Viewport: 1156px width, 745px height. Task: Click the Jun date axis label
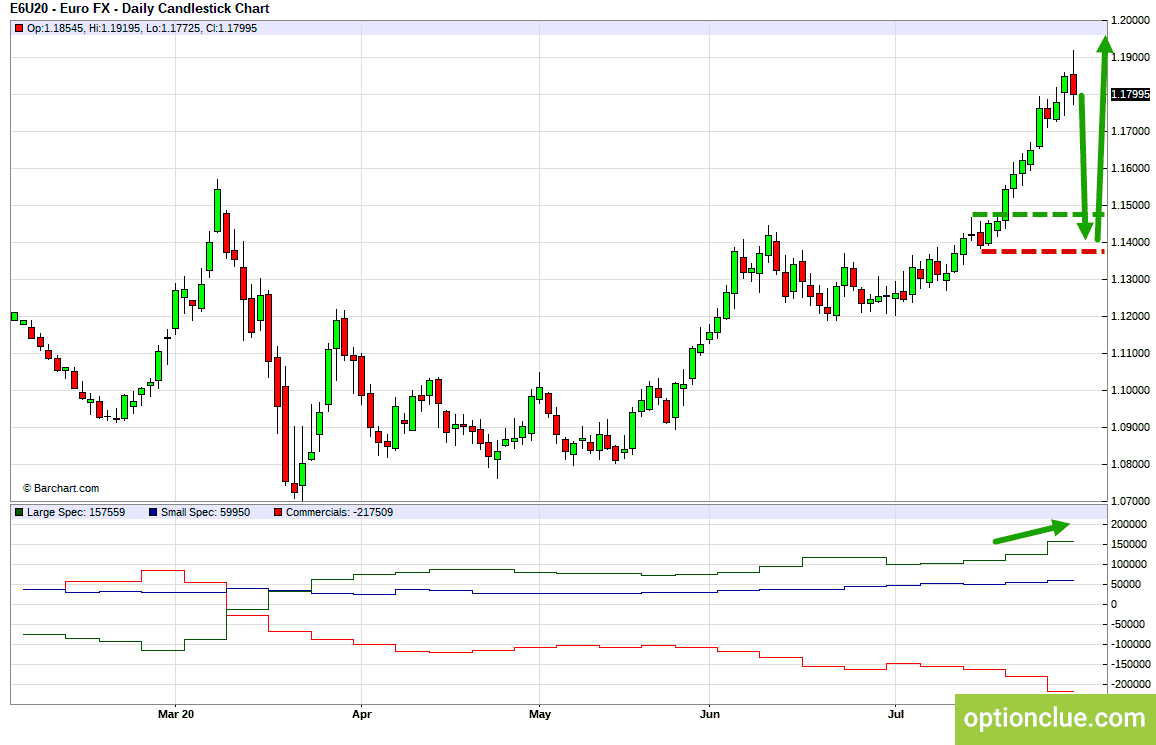click(709, 714)
